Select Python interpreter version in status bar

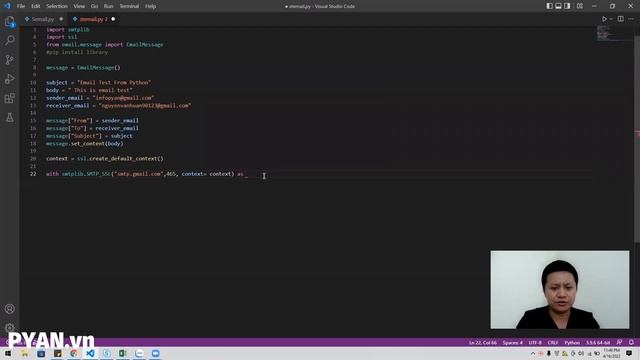[598, 342]
